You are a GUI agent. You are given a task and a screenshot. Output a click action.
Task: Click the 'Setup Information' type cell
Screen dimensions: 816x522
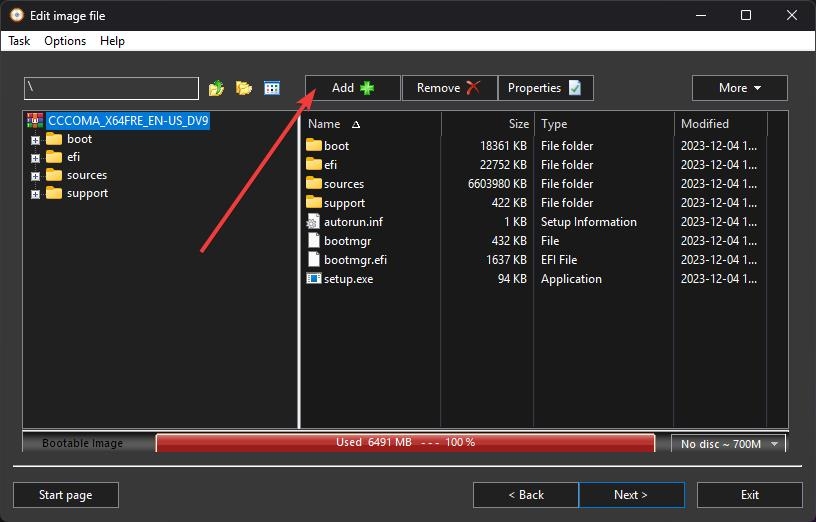click(x=589, y=222)
